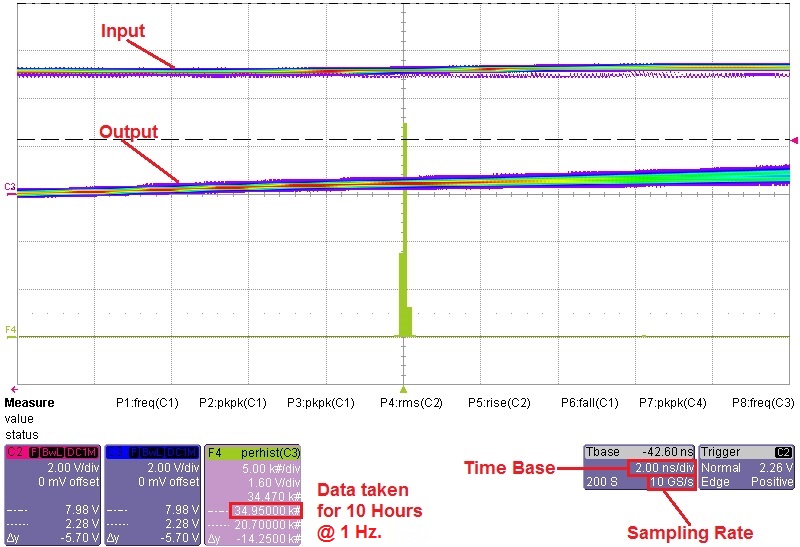Select the F4 trace marker on left grid edge
The image size is (800, 547).
point(10,331)
